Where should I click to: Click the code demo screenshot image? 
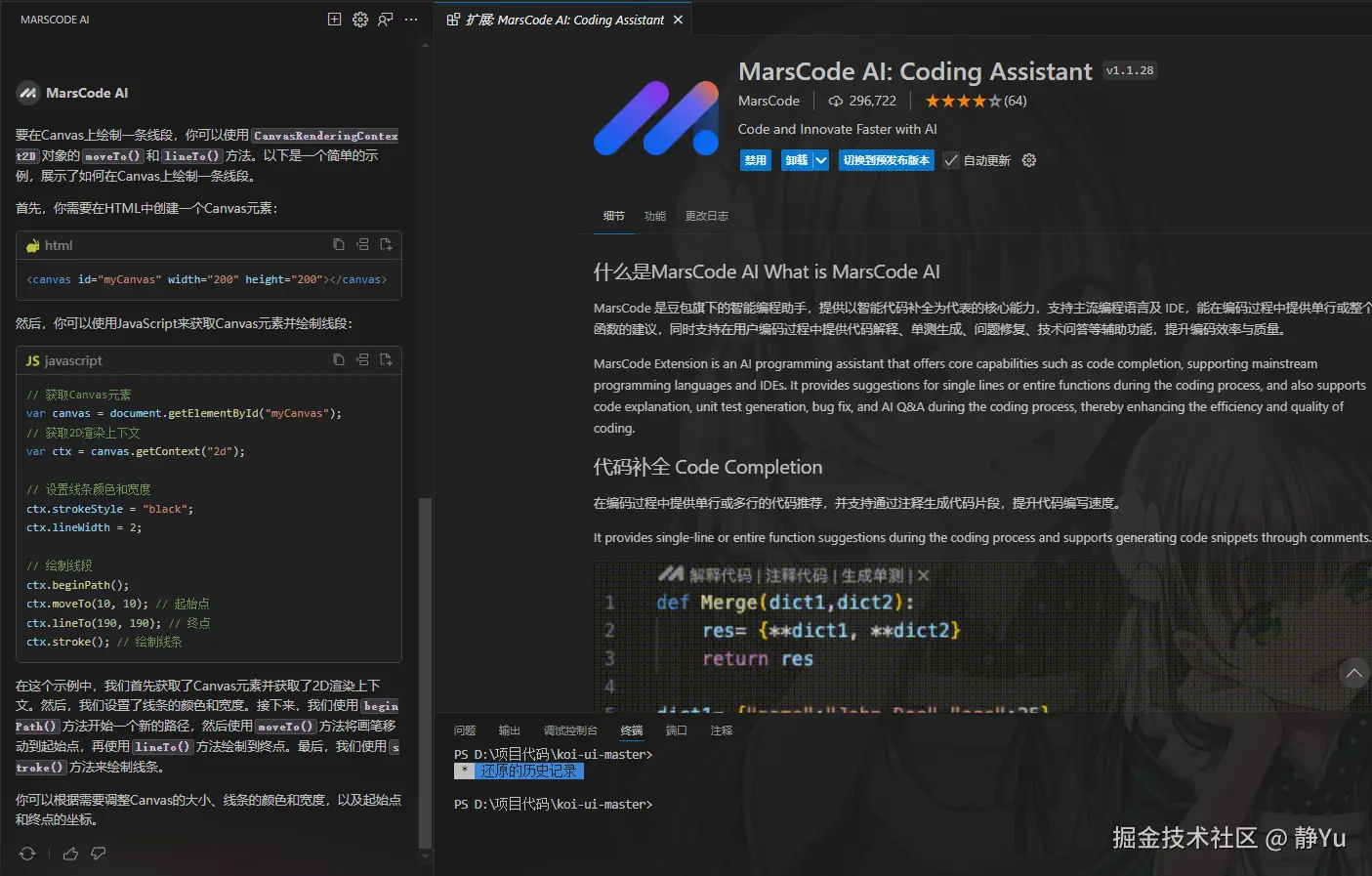982,637
